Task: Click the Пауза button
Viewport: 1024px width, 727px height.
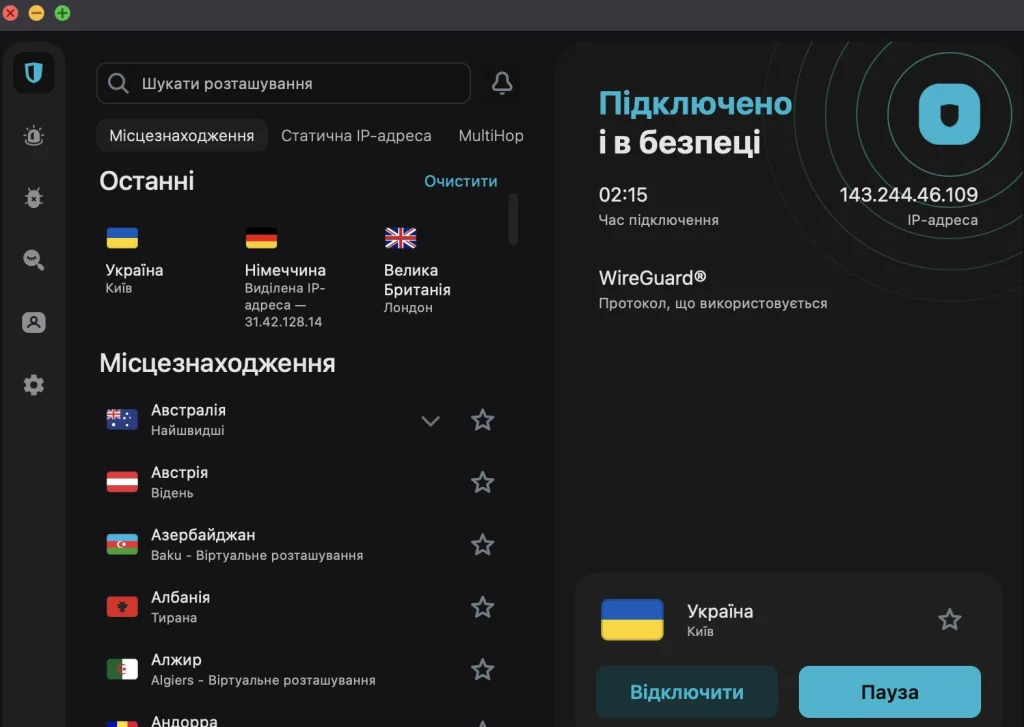Action: pos(889,692)
